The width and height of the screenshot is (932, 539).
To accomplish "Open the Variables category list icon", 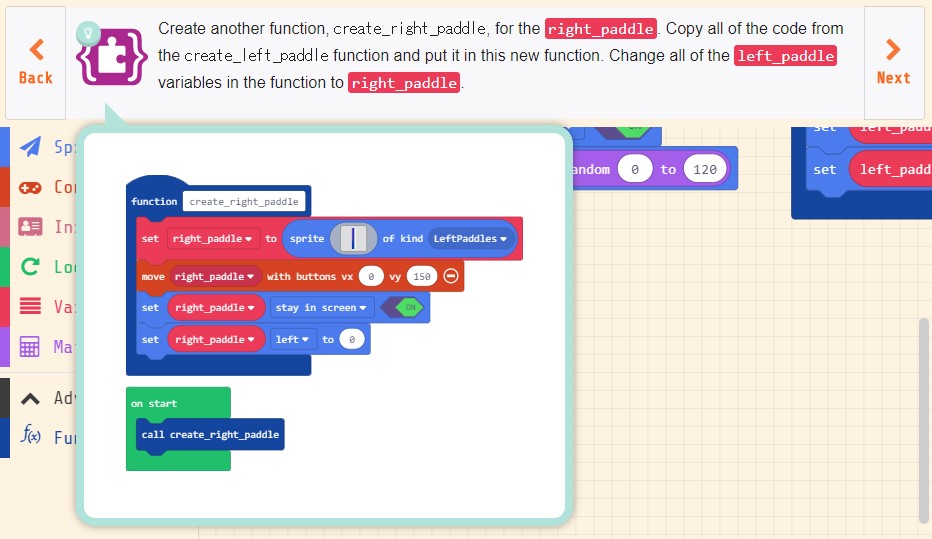I will coord(30,306).
